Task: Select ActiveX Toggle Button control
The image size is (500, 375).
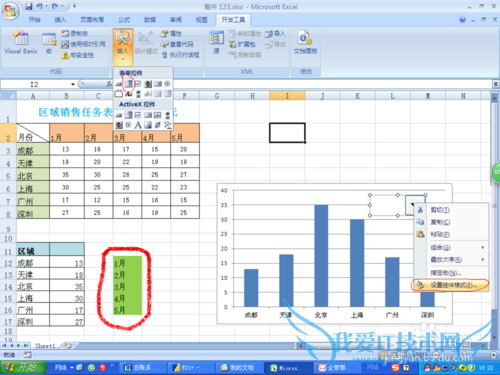Action: 158,125
